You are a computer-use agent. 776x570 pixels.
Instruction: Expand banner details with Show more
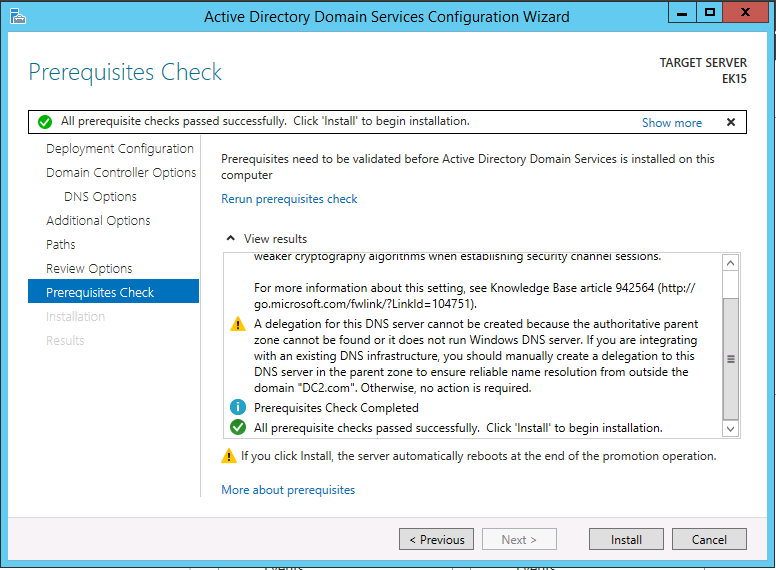point(671,123)
